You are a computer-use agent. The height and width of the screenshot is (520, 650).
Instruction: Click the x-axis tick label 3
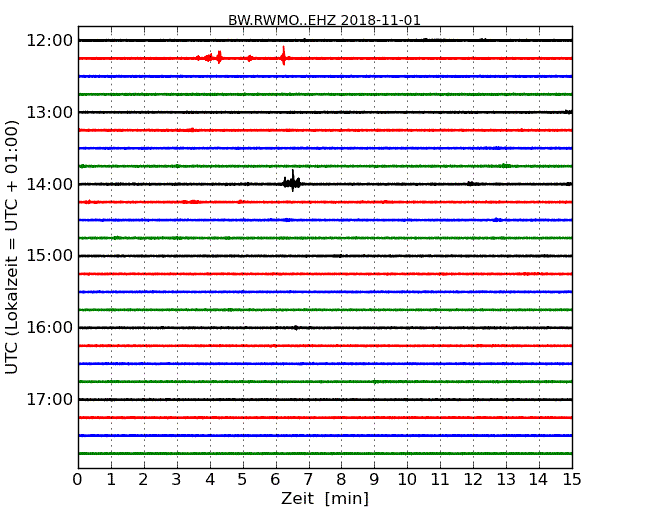point(177,480)
